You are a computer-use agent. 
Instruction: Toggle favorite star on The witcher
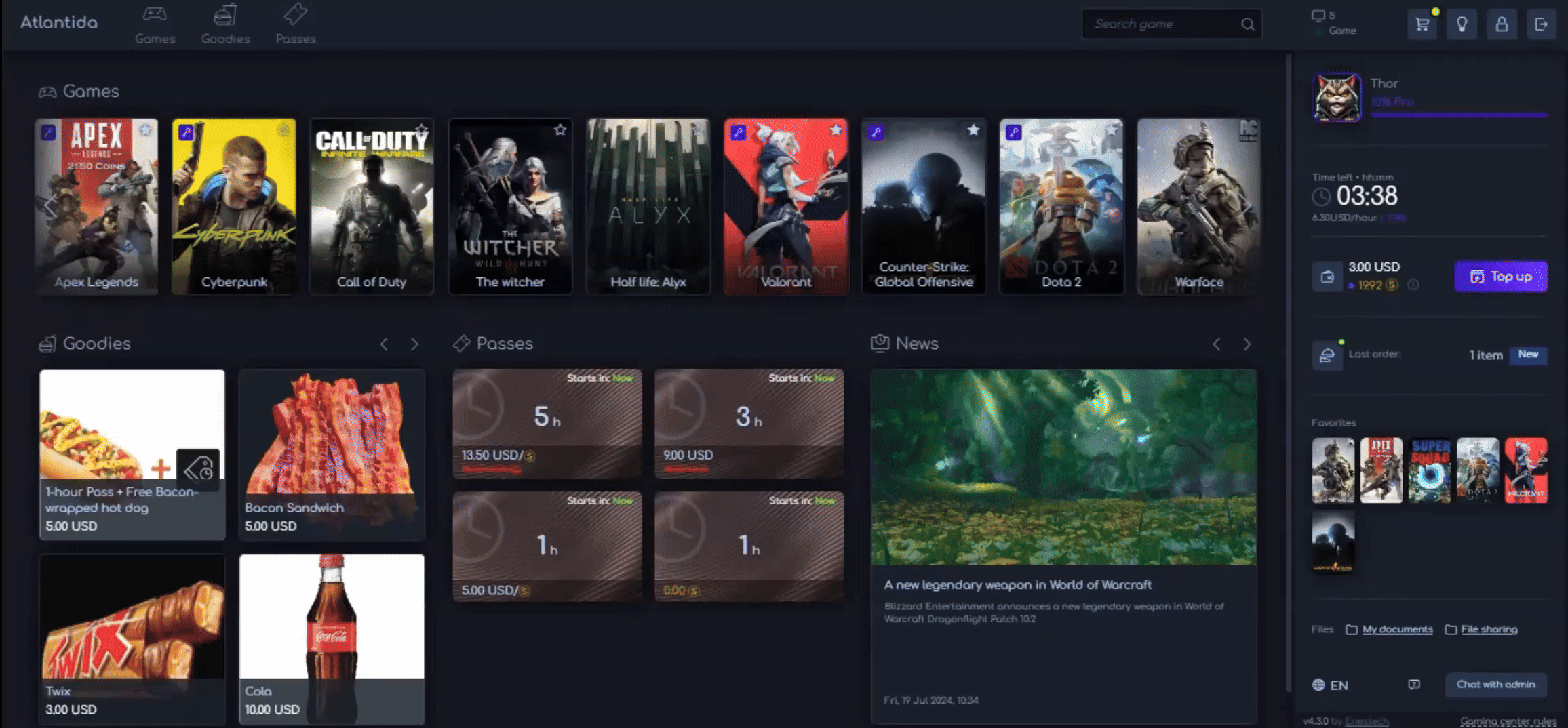pos(560,129)
